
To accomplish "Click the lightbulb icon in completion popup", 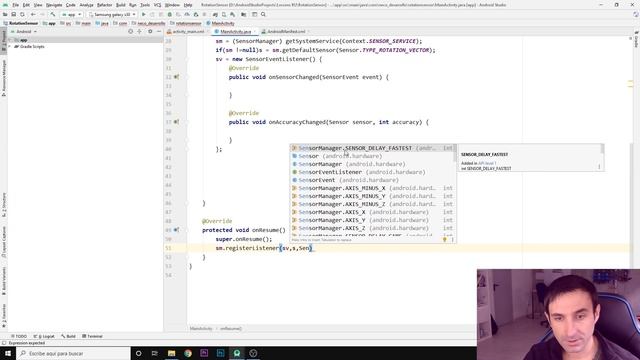I will [x=445, y=240].
